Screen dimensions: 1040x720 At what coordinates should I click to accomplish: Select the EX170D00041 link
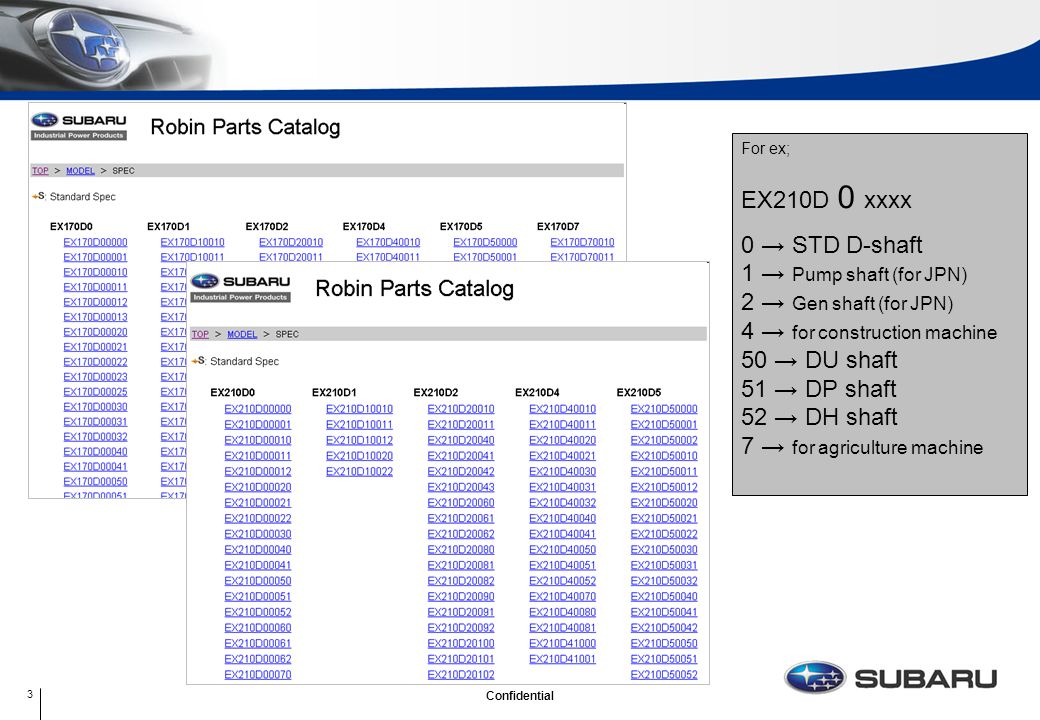(96, 467)
